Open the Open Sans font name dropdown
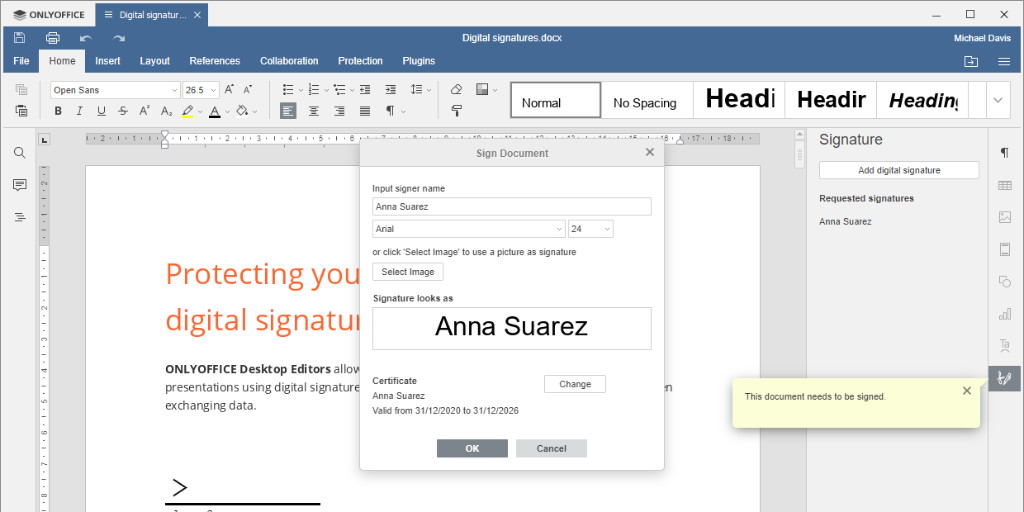 click(174, 90)
